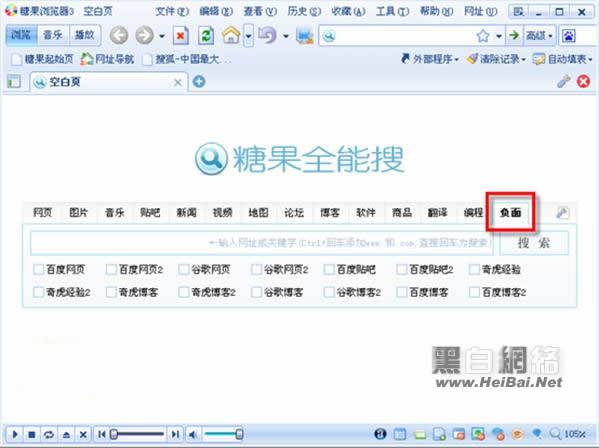This screenshot has width=599, height=448.
Task: Open dropdown arrow next to star icon
Action: pyautogui.click(x=499, y=36)
